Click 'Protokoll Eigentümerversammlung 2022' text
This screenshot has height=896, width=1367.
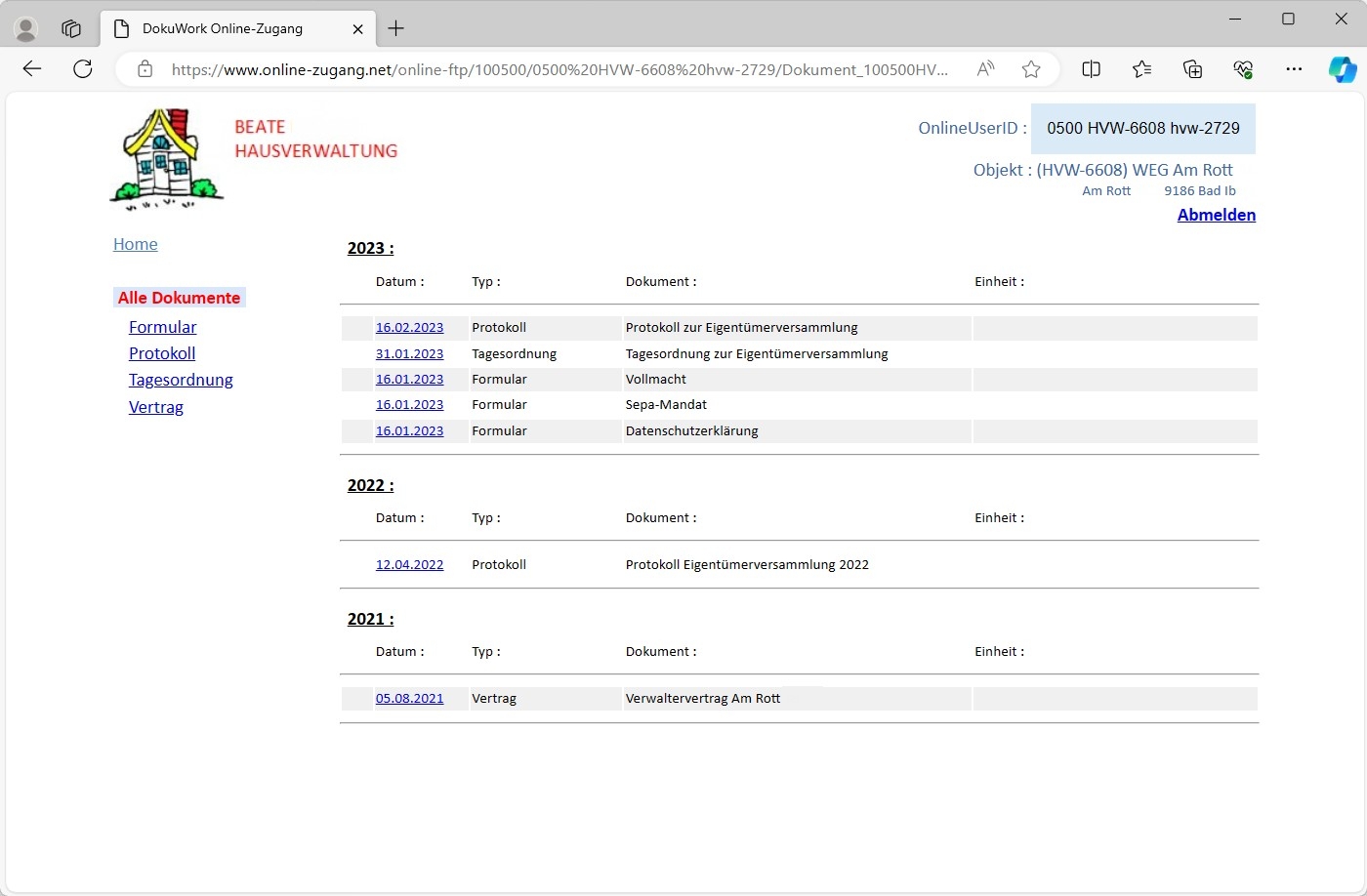coord(747,564)
